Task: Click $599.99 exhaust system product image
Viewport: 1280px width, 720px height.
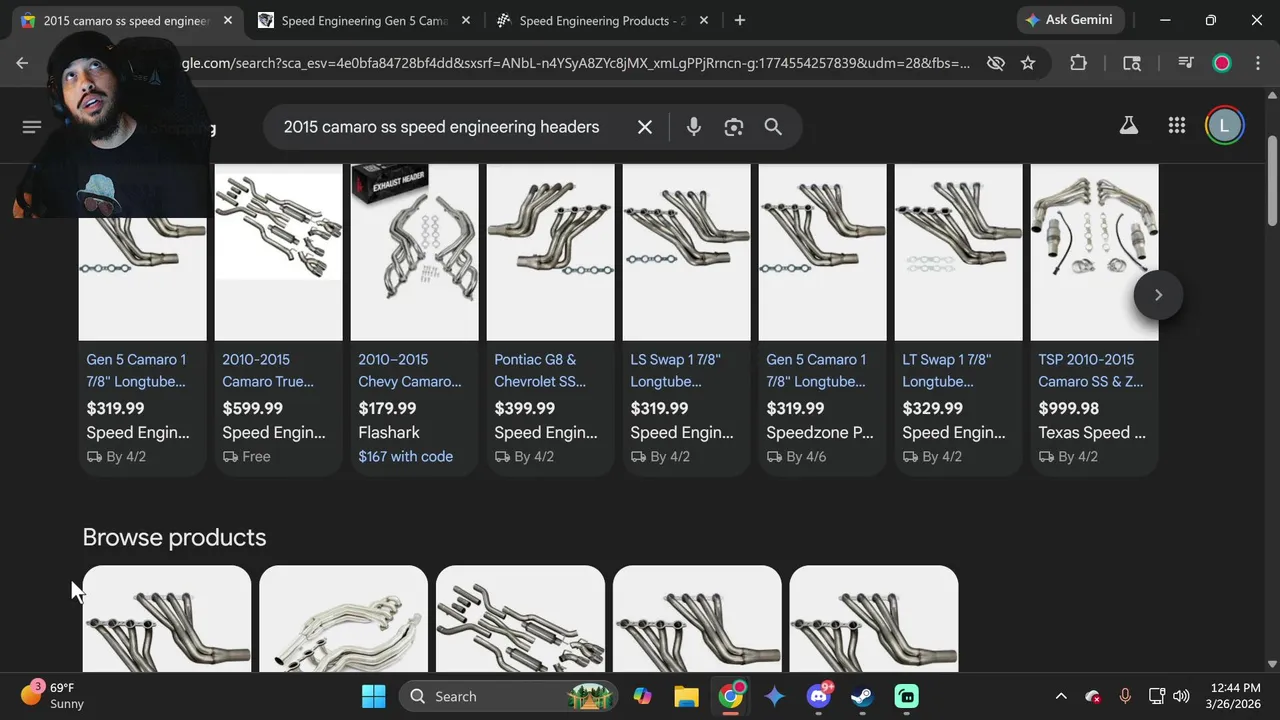Action: coord(278,252)
